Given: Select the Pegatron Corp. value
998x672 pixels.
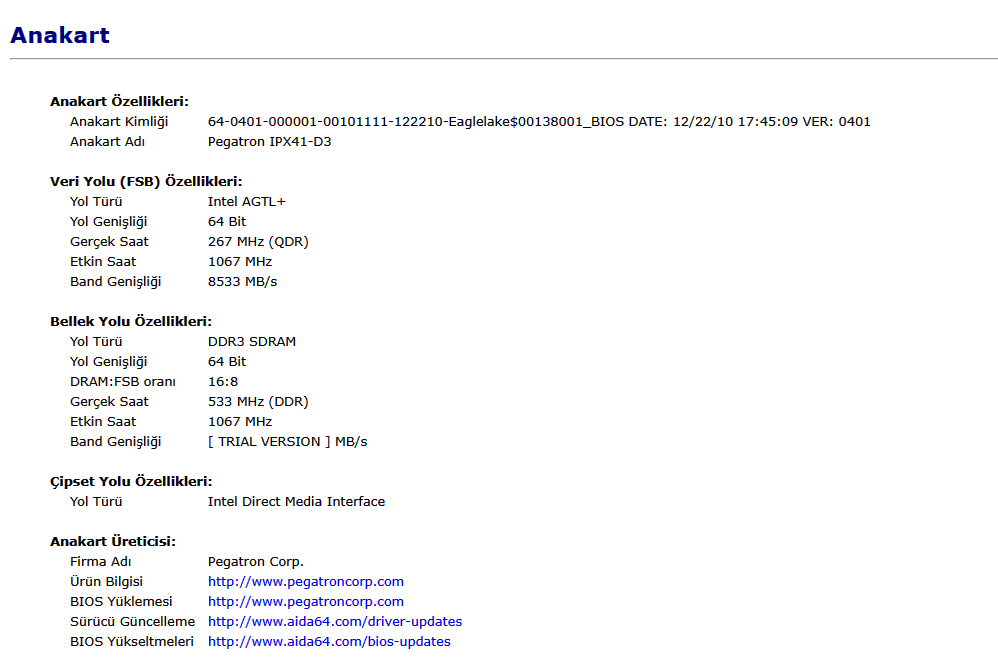Looking at the screenshot, I should pyautogui.click(x=256, y=562).
